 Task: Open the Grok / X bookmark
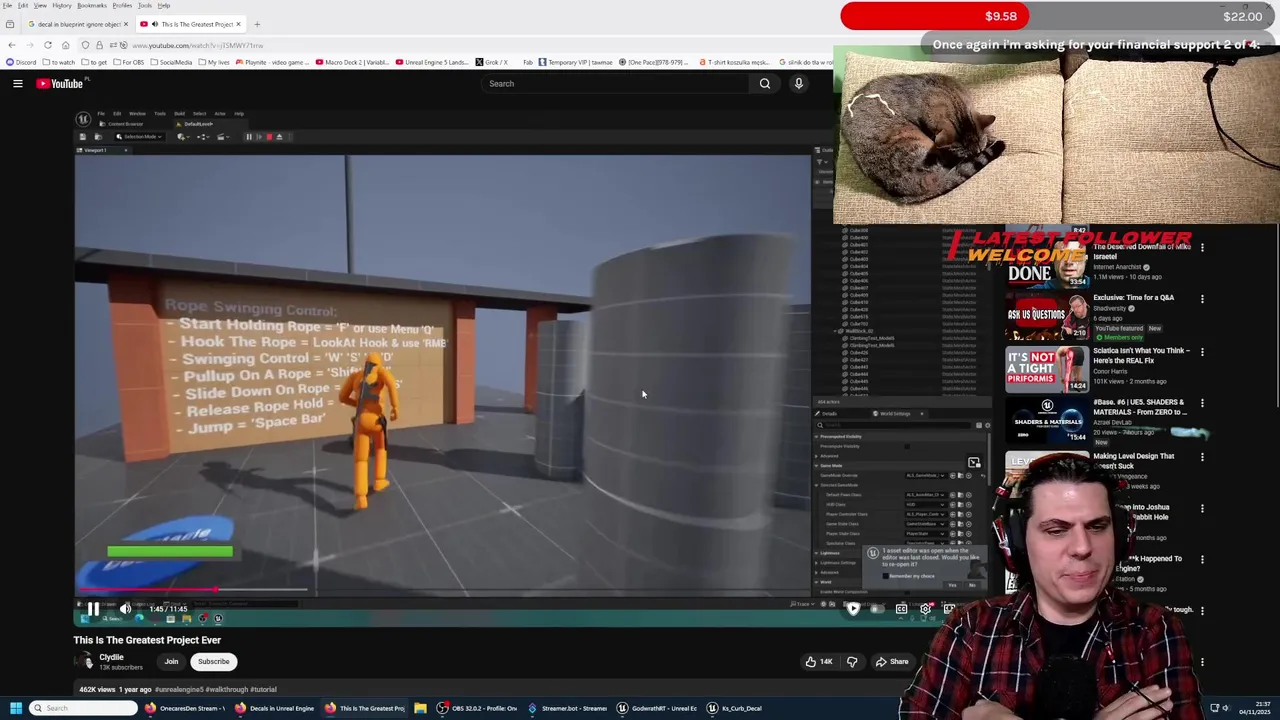point(491,62)
